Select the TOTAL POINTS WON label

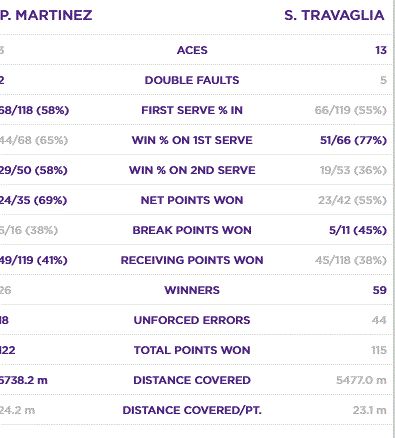pos(192,350)
